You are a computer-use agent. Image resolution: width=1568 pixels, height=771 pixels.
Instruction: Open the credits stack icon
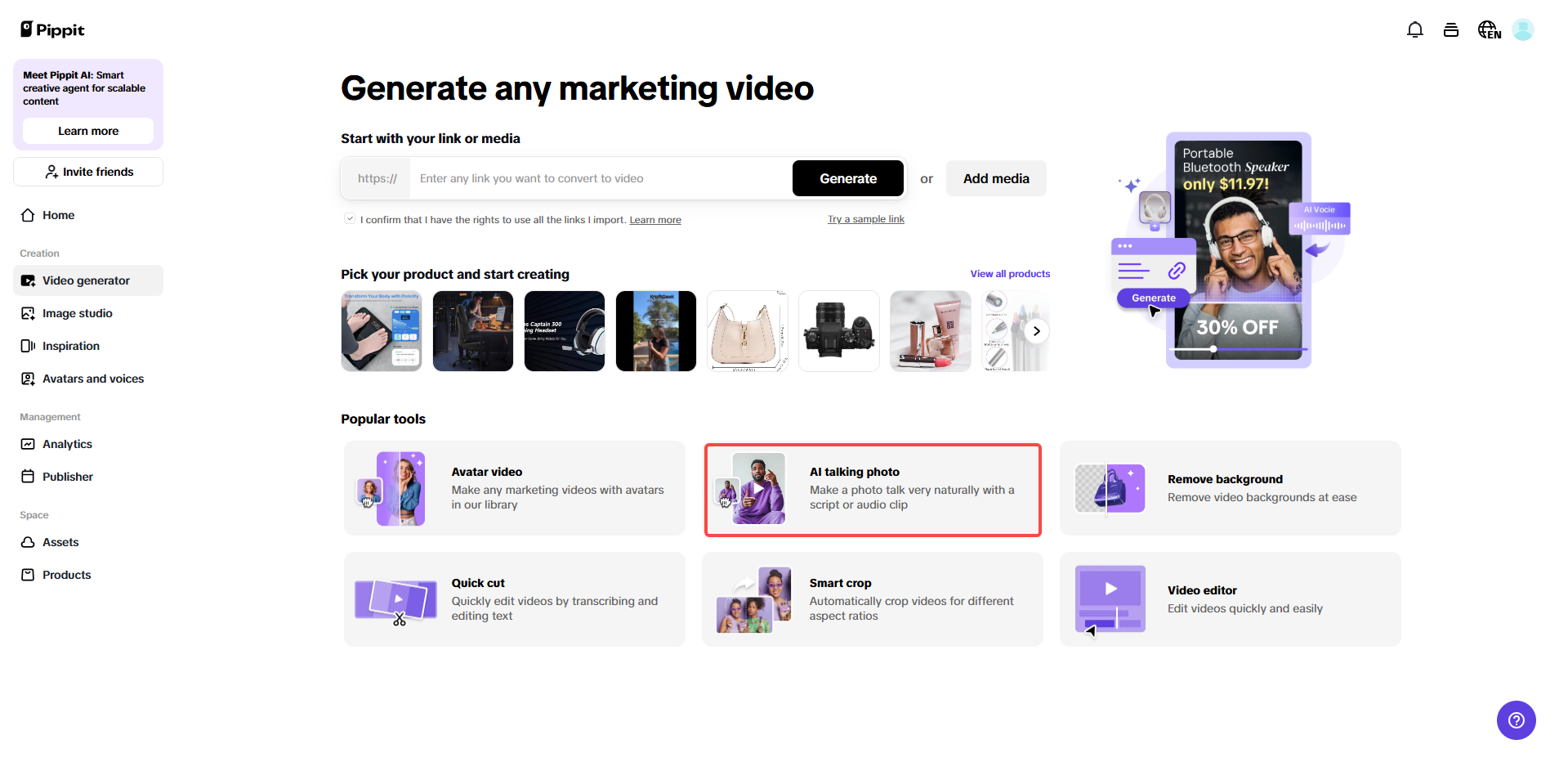coord(1451,29)
